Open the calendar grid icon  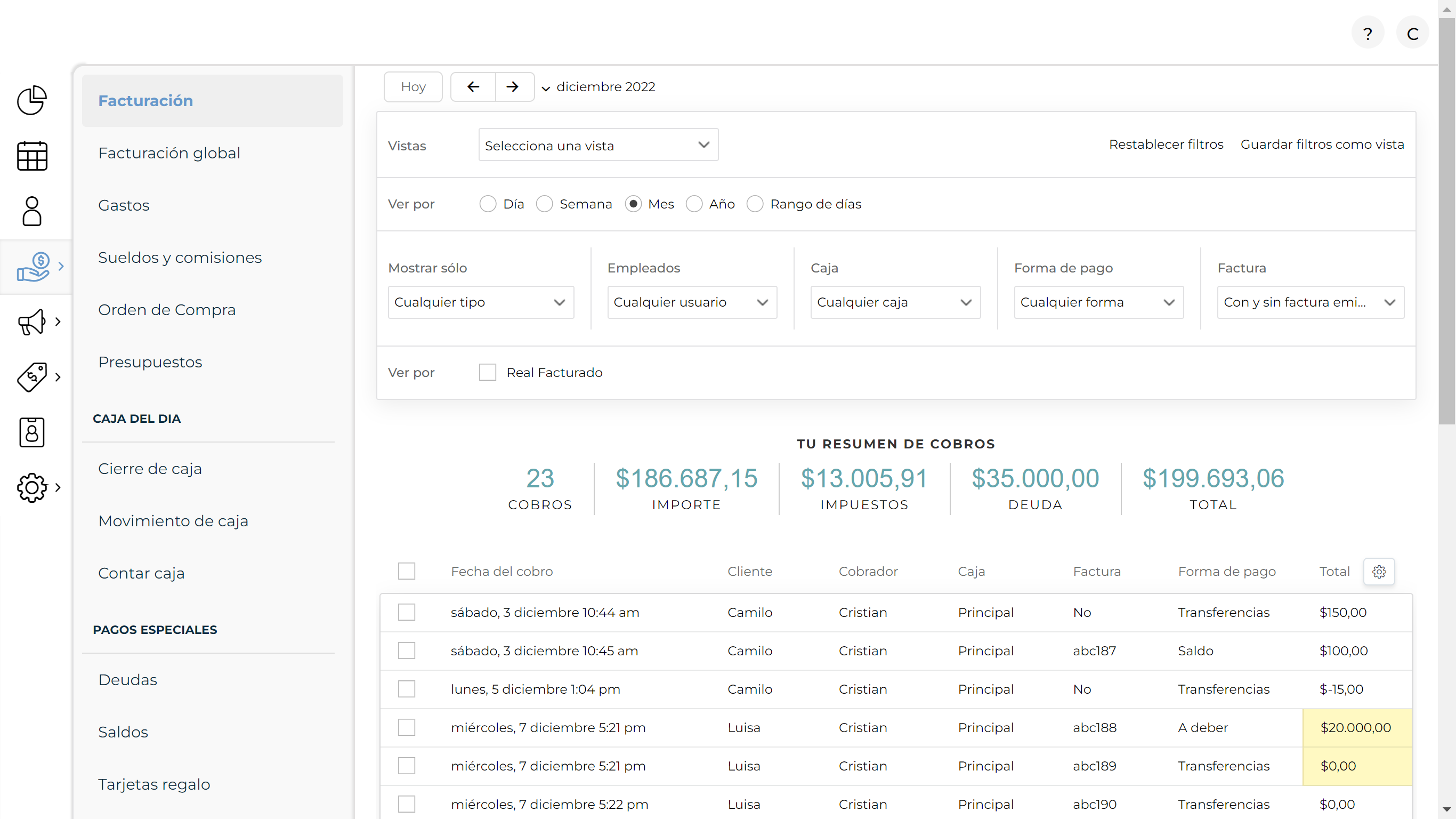[31, 156]
